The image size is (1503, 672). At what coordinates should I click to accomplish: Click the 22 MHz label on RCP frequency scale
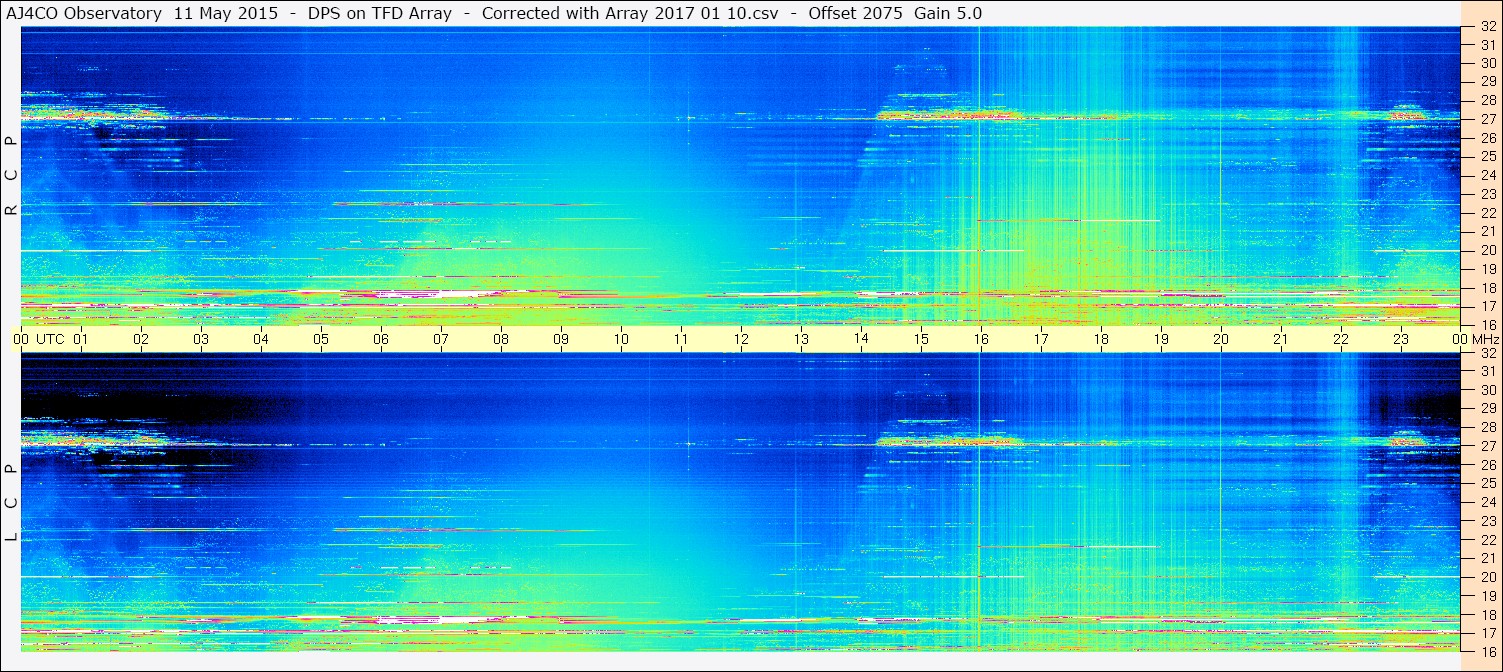coord(1488,212)
